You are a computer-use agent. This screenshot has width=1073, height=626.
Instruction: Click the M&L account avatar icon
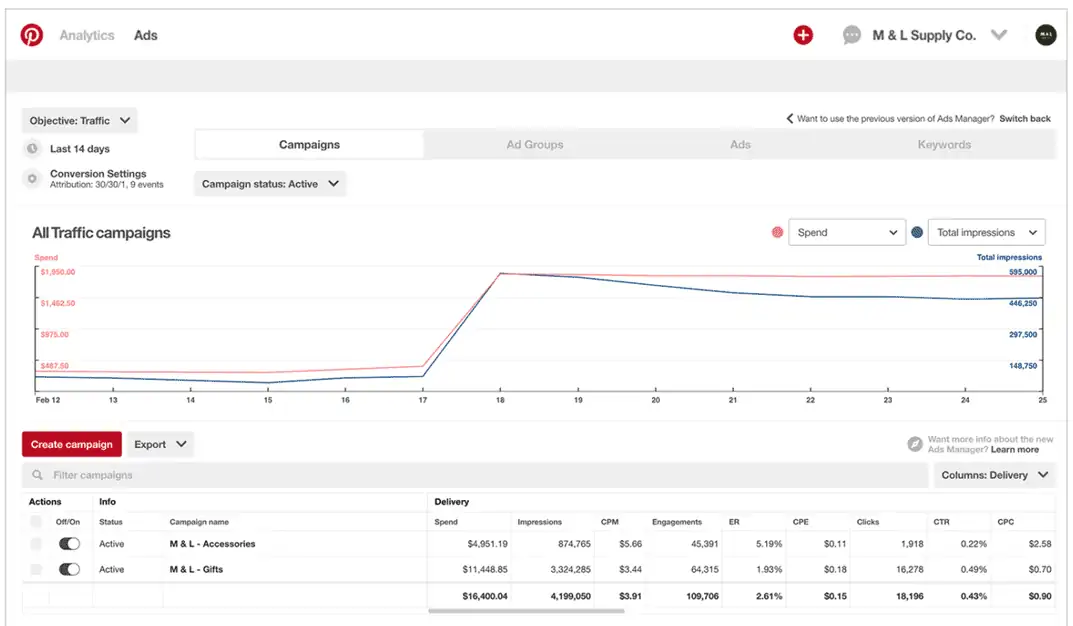[x=1045, y=34]
